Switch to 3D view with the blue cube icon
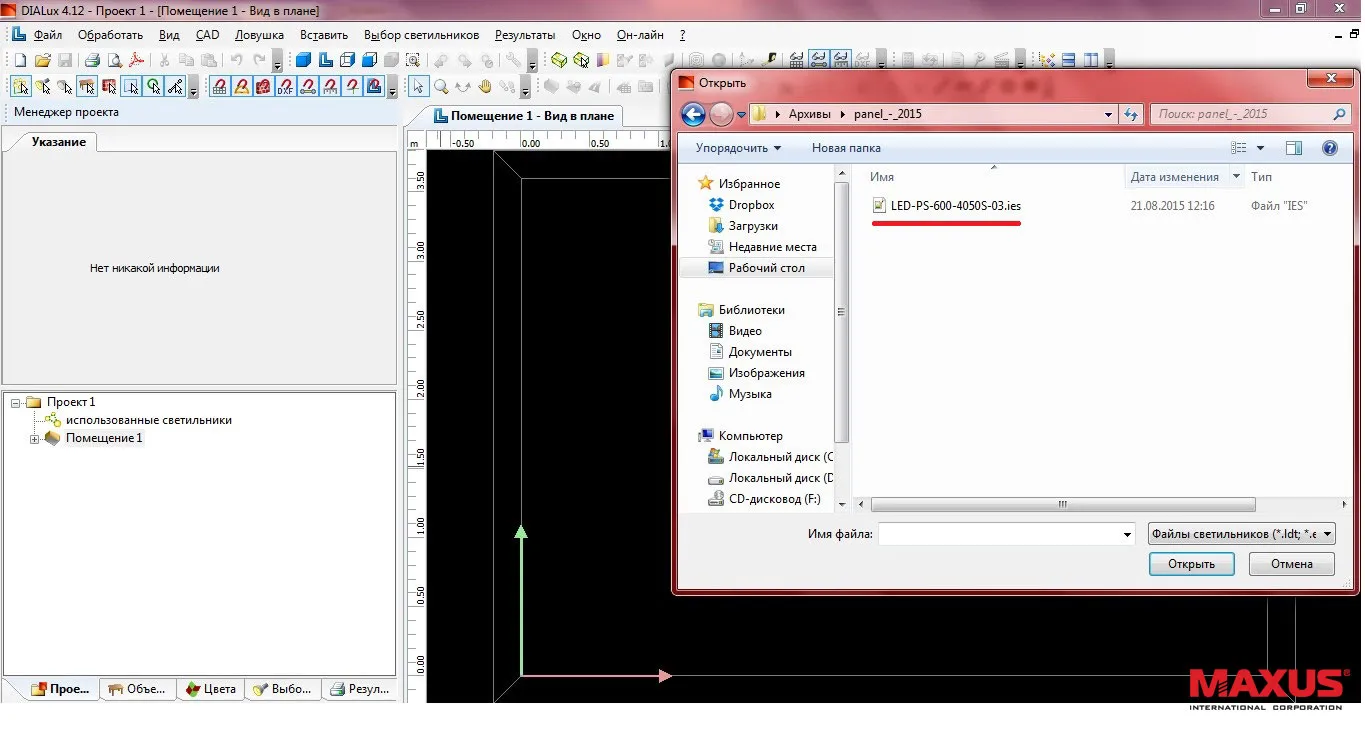This screenshot has width=1365, height=730. point(303,60)
